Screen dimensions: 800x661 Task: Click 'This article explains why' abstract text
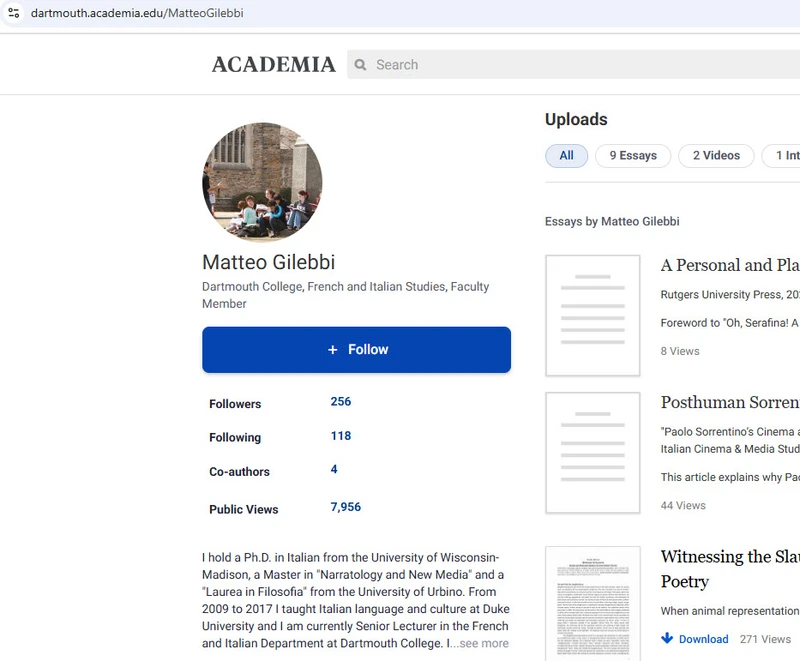(x=730, y=477)
